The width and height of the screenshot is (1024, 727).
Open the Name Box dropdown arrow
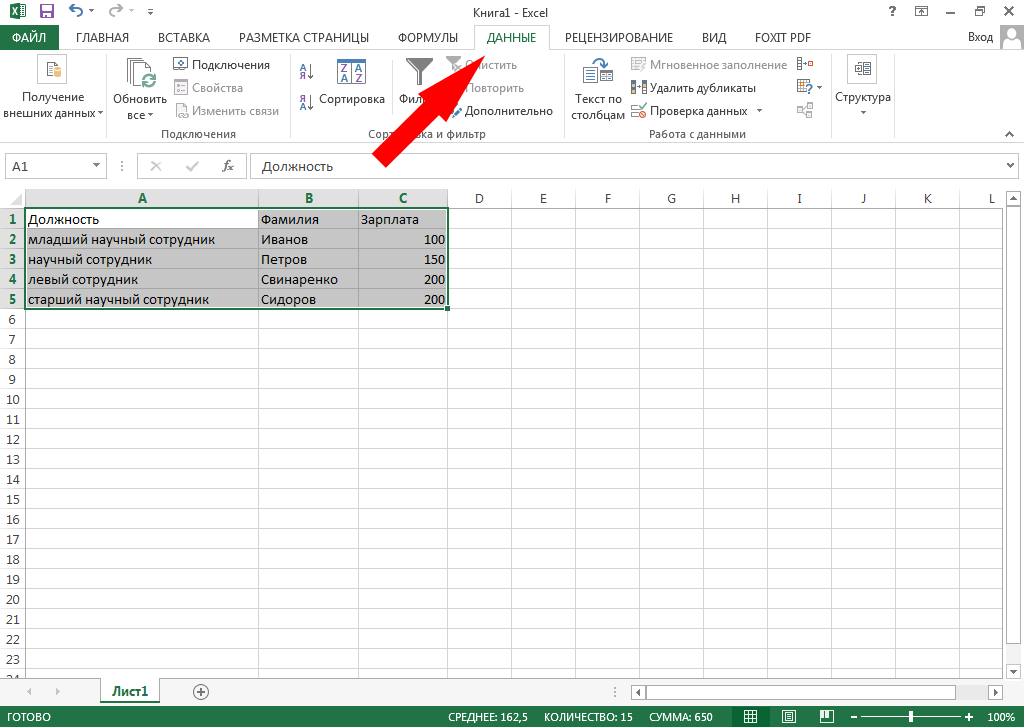pos(97,166)
